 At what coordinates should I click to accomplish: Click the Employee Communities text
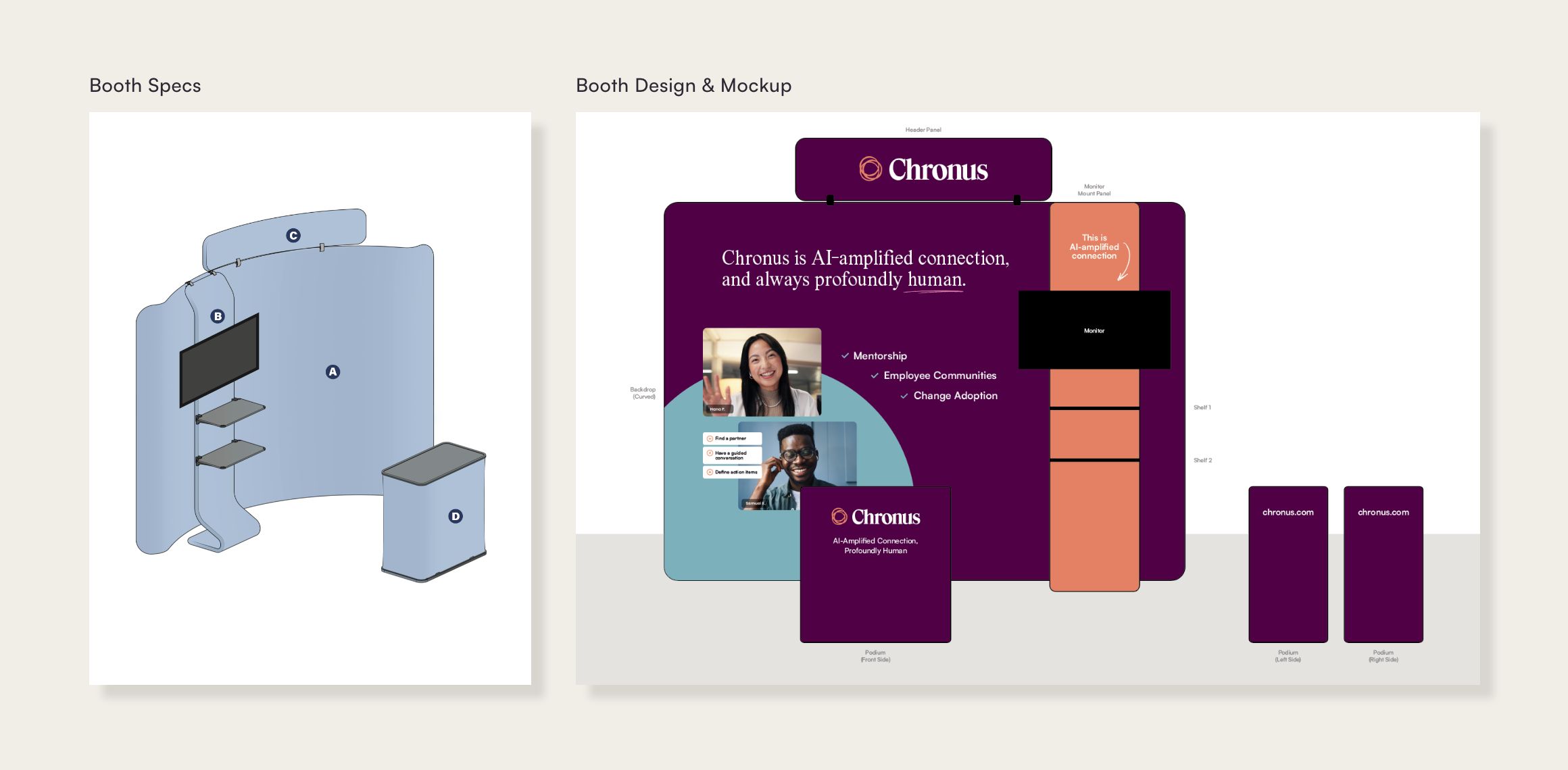coord(939,376)
